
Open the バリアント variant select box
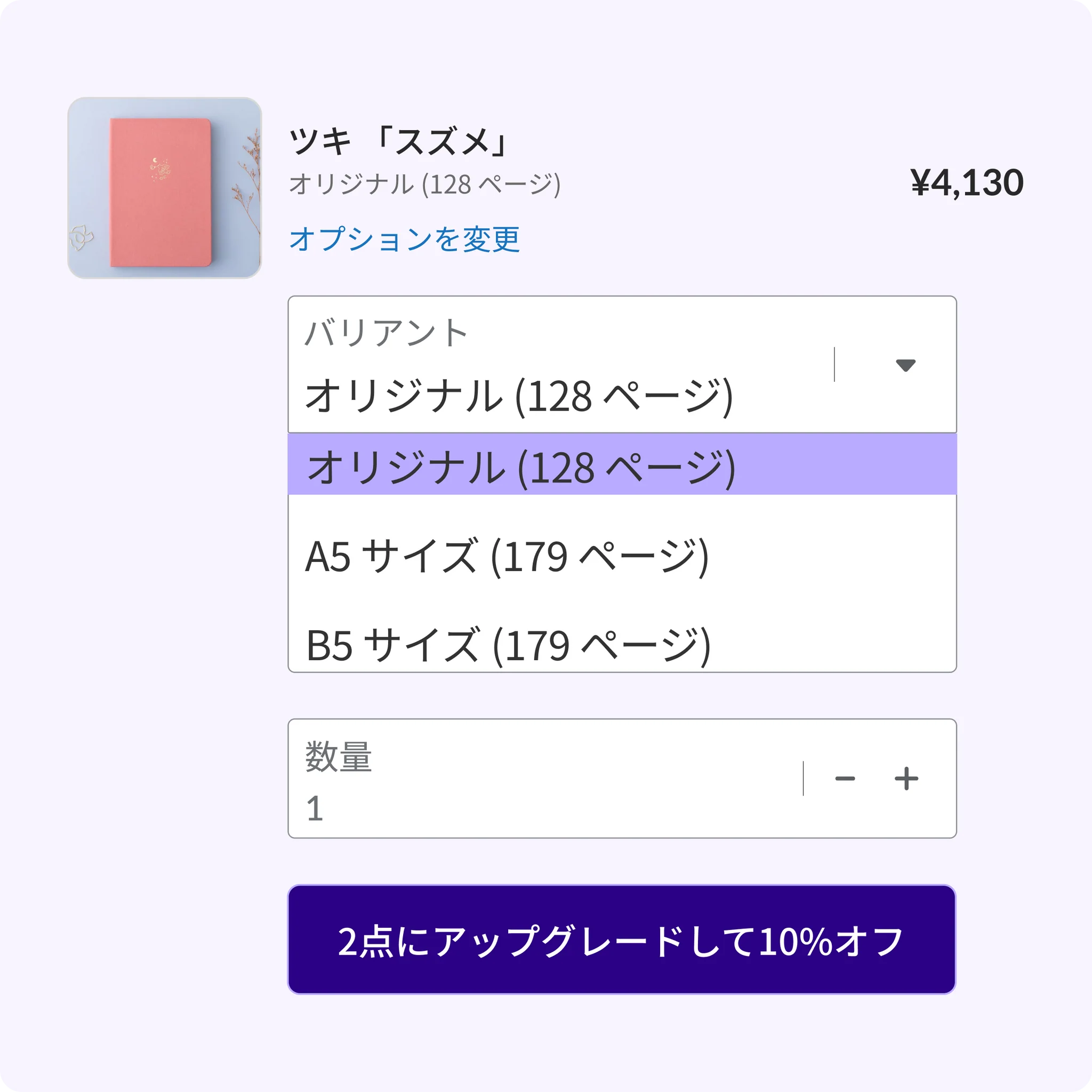point(622,365)
